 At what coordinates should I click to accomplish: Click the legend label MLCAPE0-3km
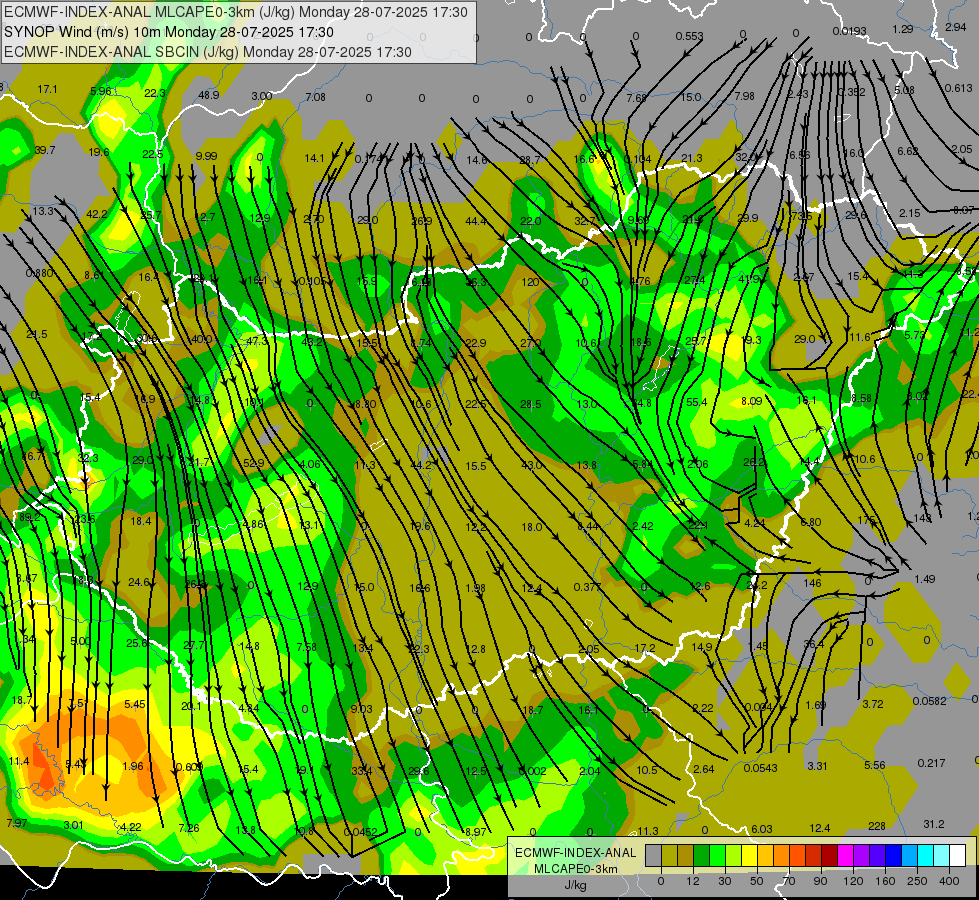coord(576,869)
